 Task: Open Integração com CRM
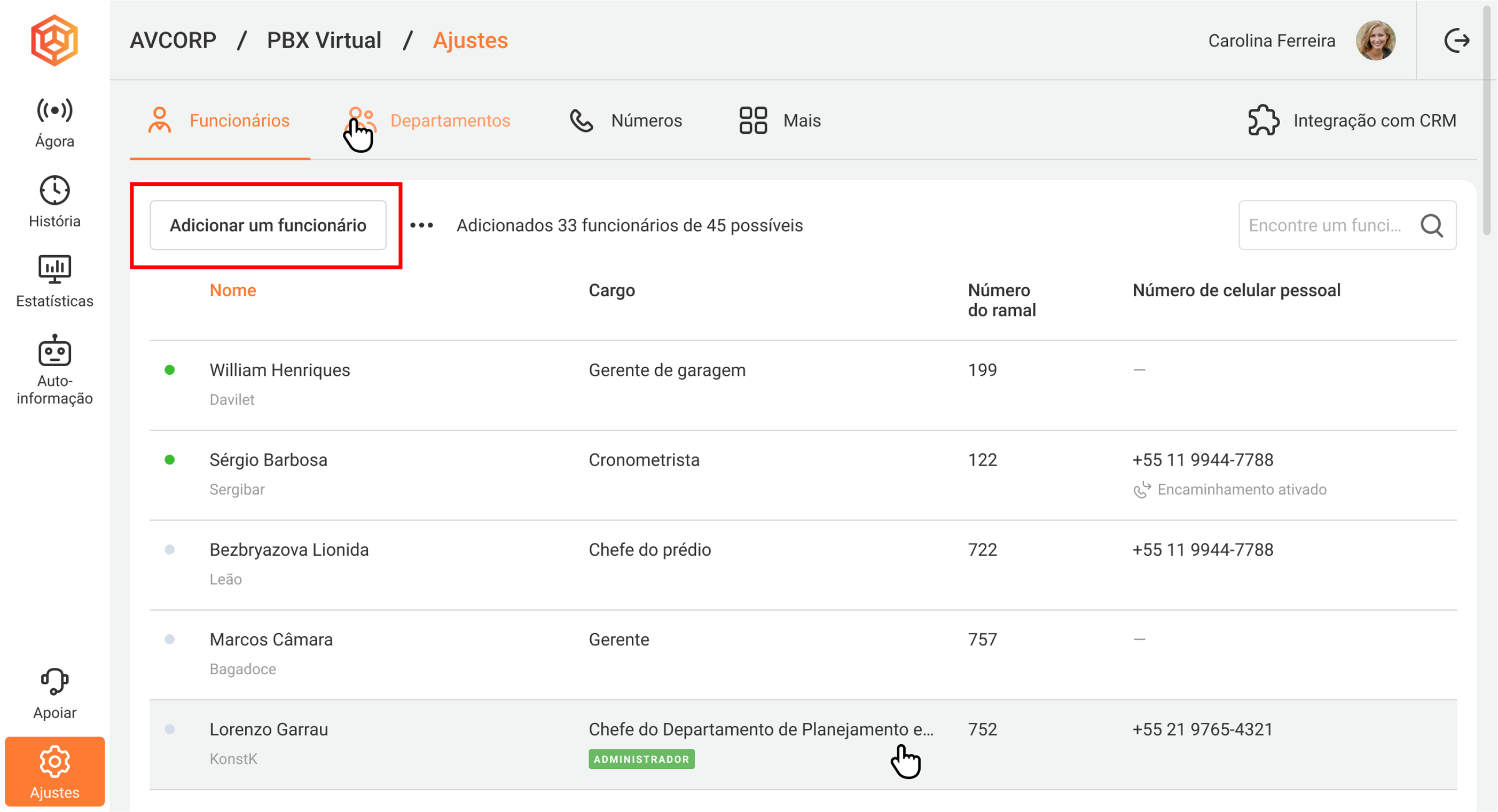pyautogui.click(x=1352, y=120)
